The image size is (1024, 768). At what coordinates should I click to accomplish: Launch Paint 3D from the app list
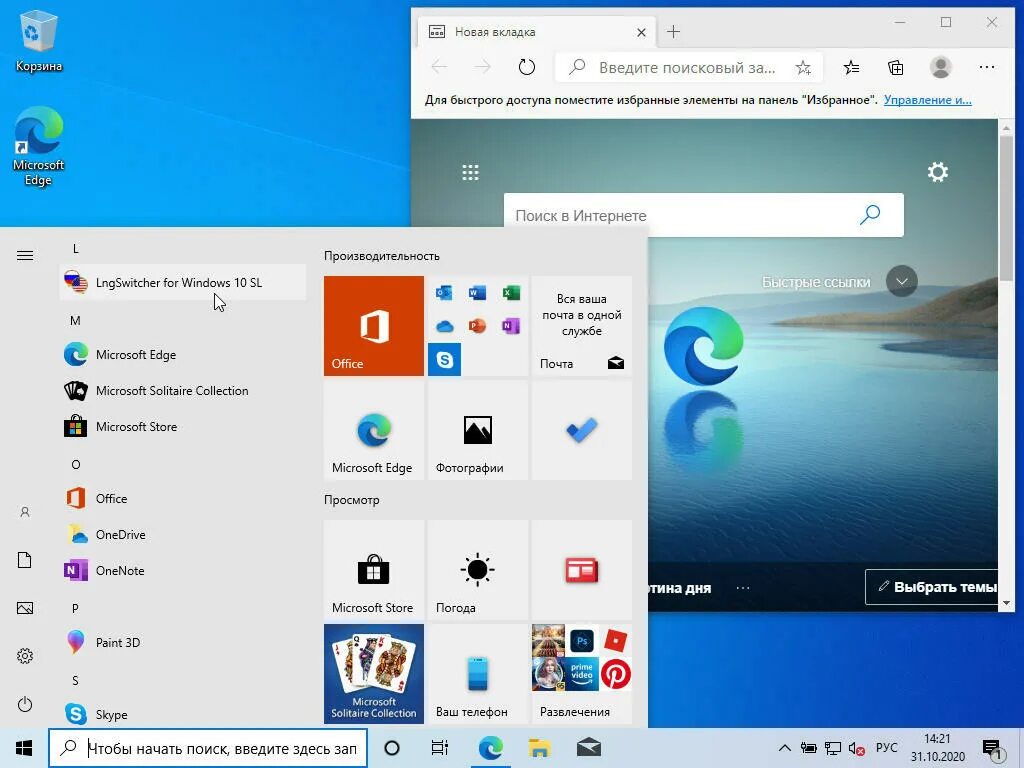(x=183, y=643)
